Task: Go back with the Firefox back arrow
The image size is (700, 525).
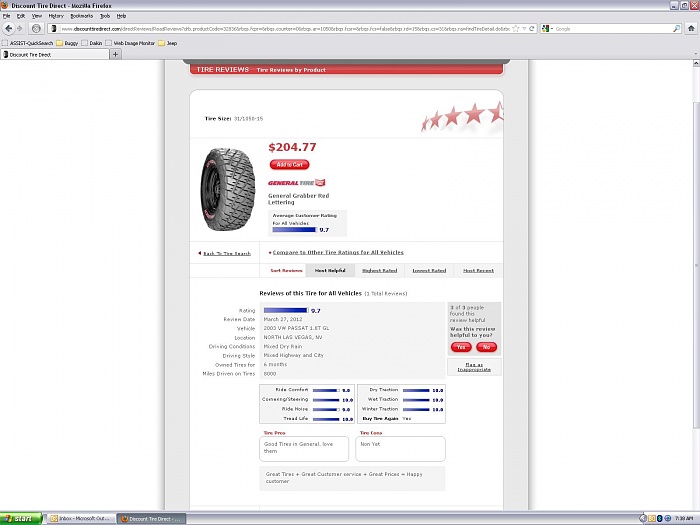Action: pyautogui.click(x=8, y=29)
